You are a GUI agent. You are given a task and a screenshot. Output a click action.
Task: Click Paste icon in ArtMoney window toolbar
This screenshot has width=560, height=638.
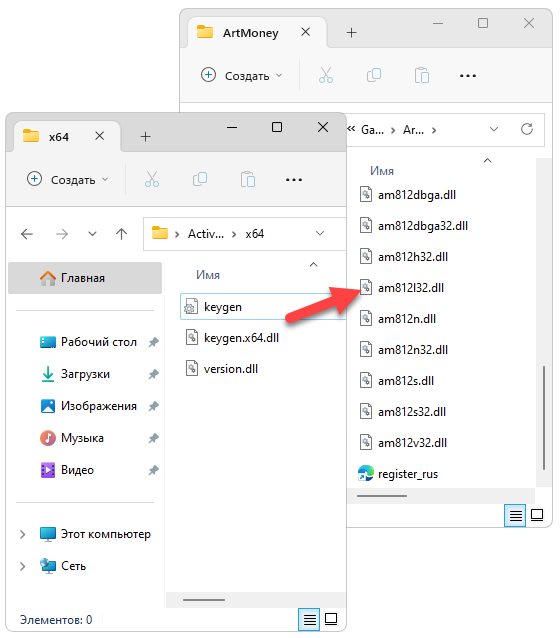pos(422,75)
